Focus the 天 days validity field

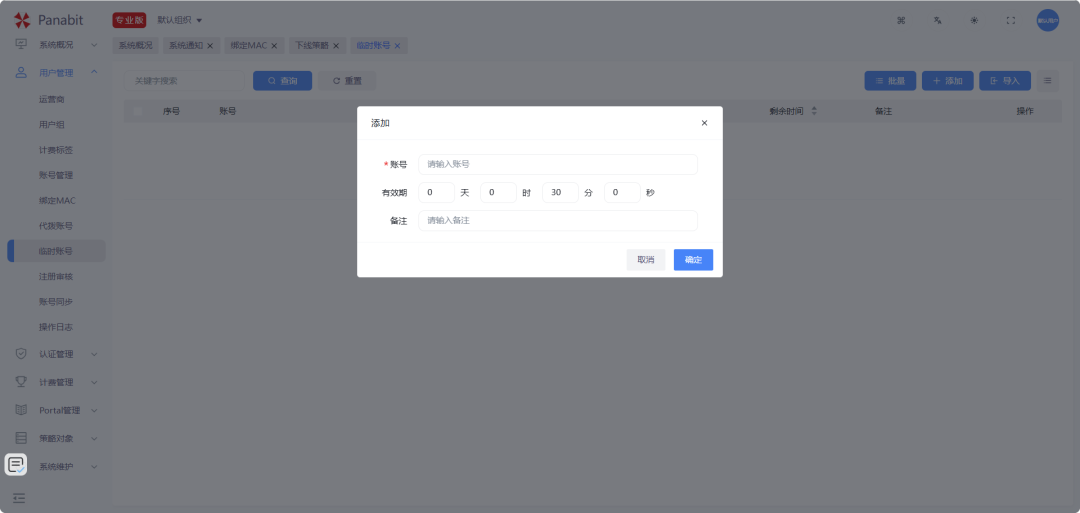pyautogui.click(x=437, y=193)
